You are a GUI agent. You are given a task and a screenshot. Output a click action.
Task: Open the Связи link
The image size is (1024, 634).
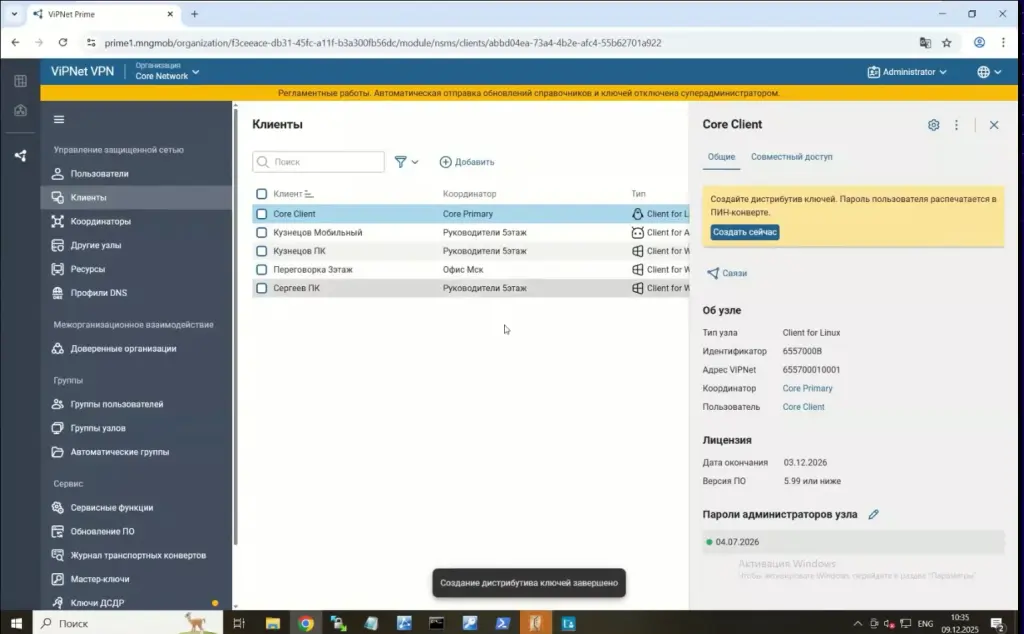(727, 273)
